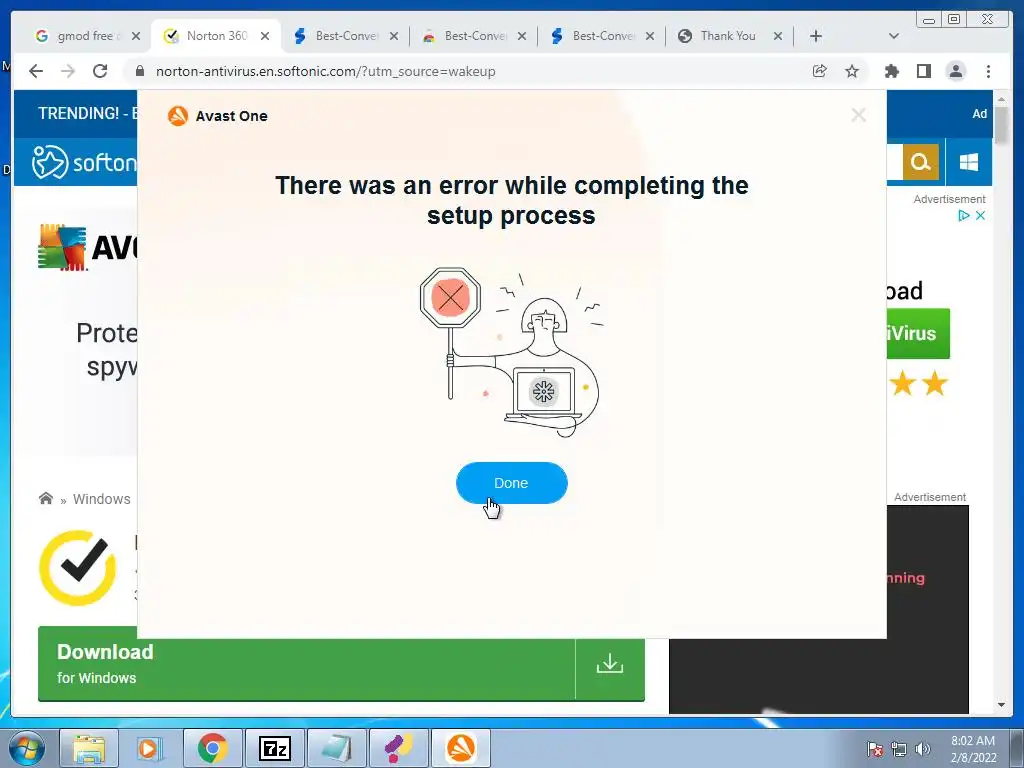Click the volume speaker tray icon
Image resolution: width=1024 pixels, height=768 pixels.
click(x=922, y=749)
